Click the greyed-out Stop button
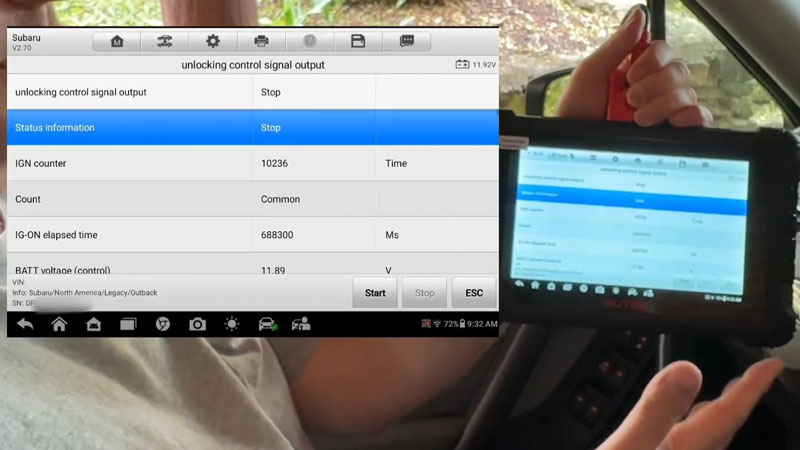Viewport: 800px width, 450px height. [x=425, y=293]
